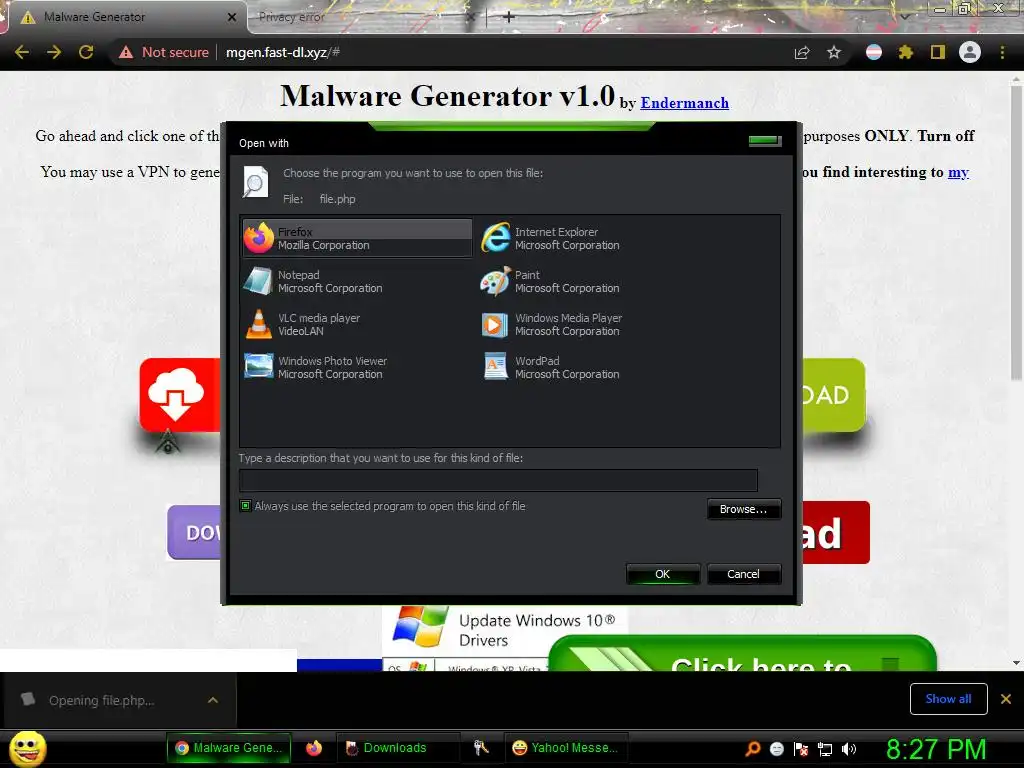The height and width of the screenshot is (768, 1024).
Task: Click the orange search tray icon
Action: [x=753, y=749]
